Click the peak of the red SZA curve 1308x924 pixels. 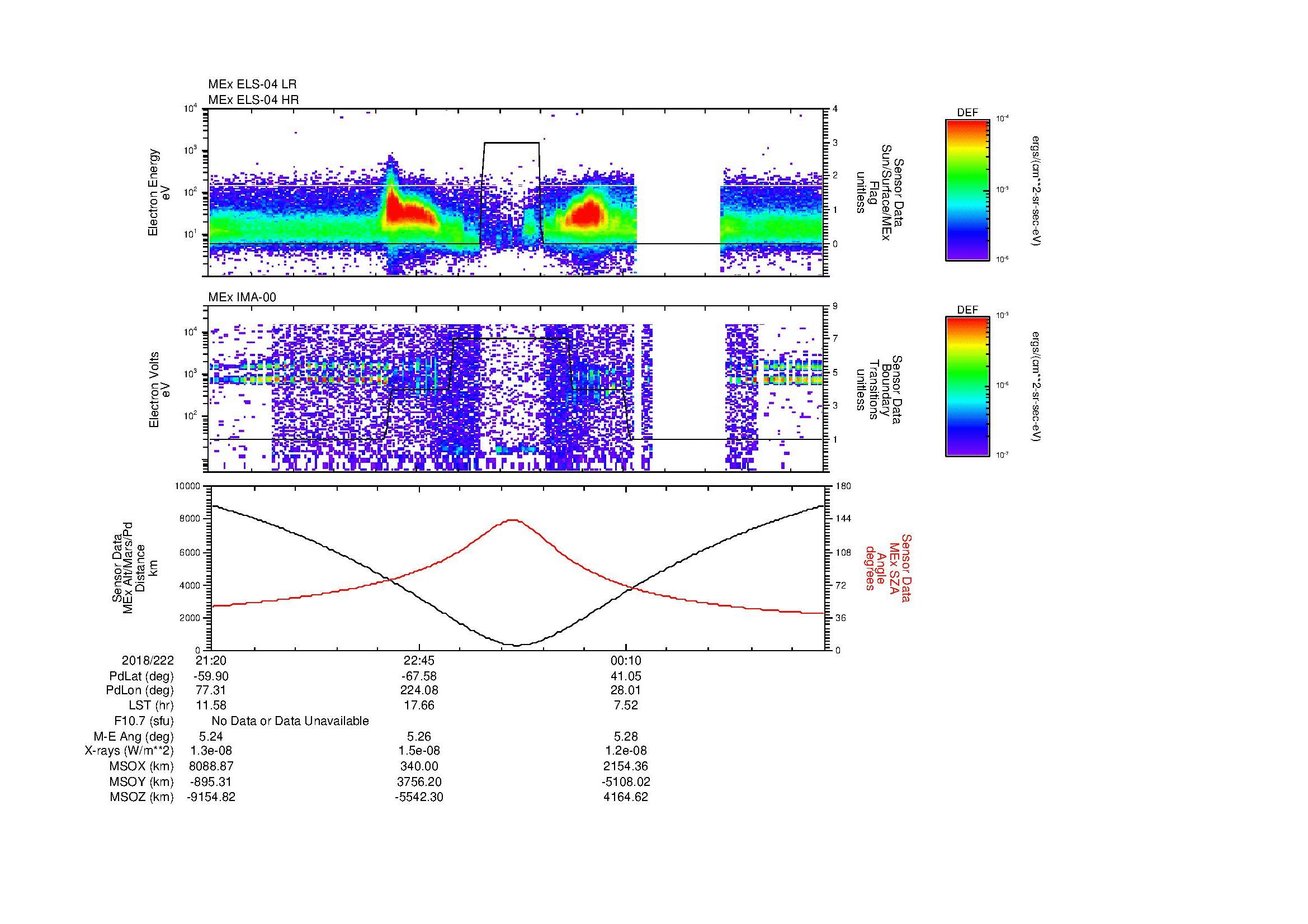513,519
